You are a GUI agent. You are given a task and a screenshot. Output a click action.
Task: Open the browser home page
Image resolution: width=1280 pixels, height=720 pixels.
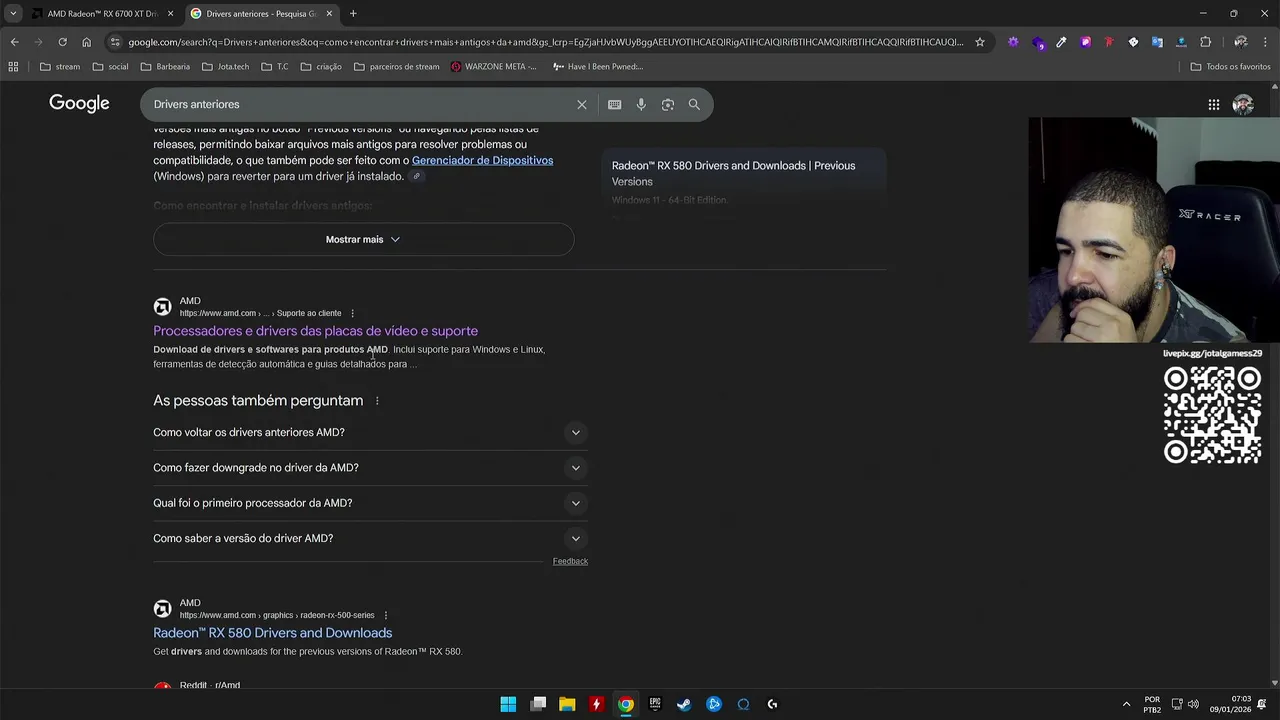coord(86,42)
